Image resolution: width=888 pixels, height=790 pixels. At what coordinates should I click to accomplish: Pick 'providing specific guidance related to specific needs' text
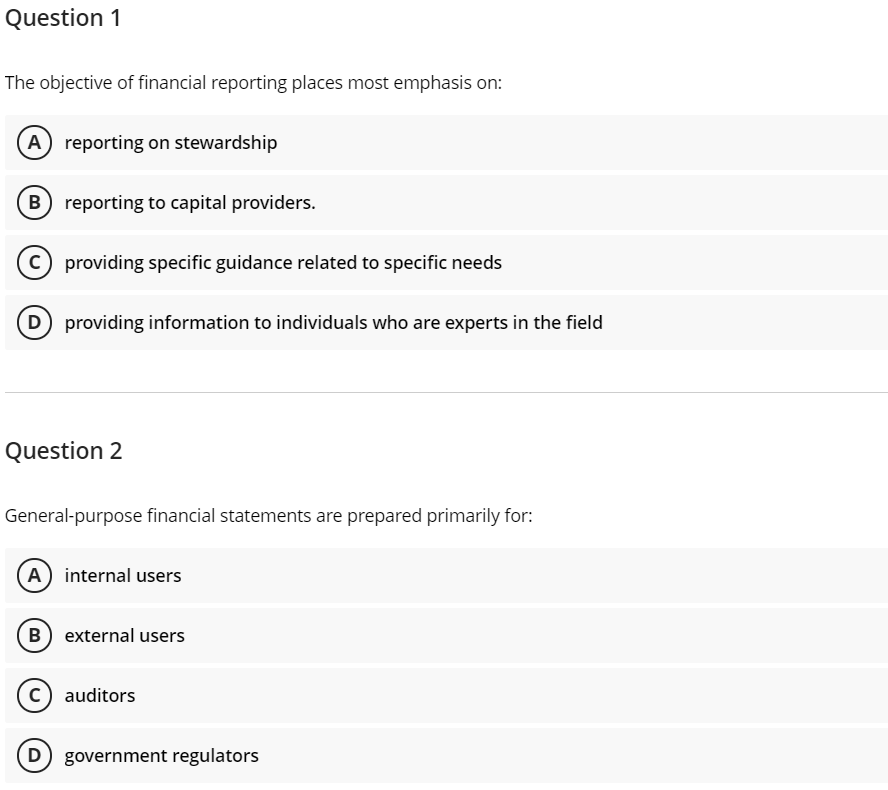pos(283,263)
